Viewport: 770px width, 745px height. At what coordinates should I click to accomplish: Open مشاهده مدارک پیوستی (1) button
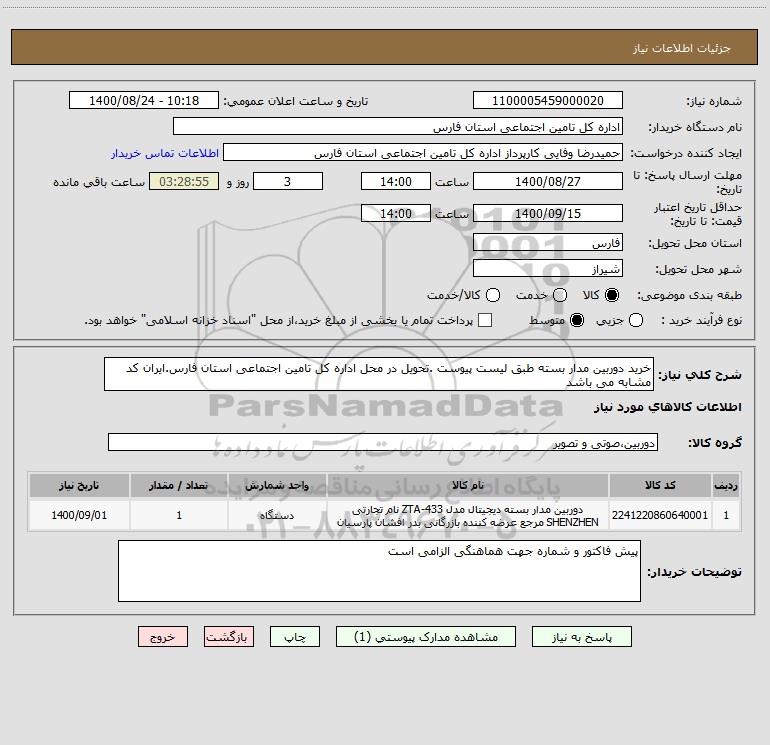coord(426,637)
